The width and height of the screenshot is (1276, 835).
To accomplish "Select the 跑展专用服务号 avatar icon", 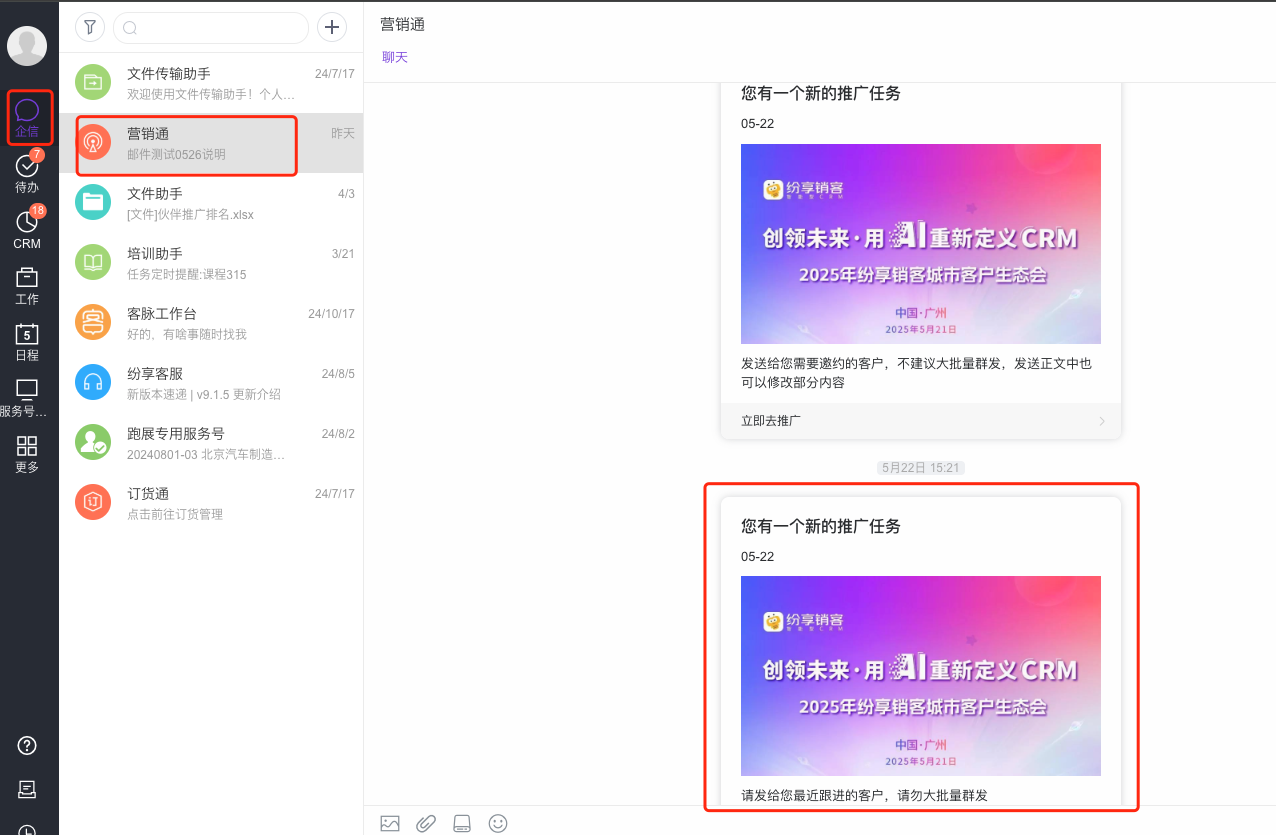I will (93, 442).
